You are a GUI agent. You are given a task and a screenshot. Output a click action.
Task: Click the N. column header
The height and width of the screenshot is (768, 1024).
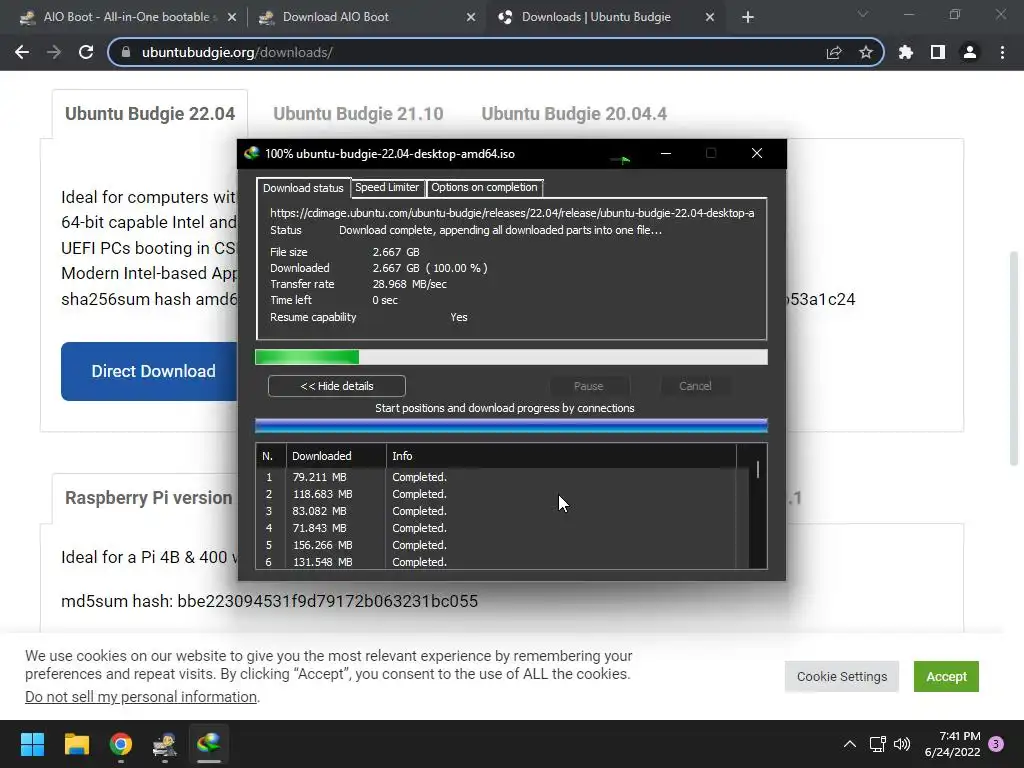pyautogui.click(x=270, y=456)
